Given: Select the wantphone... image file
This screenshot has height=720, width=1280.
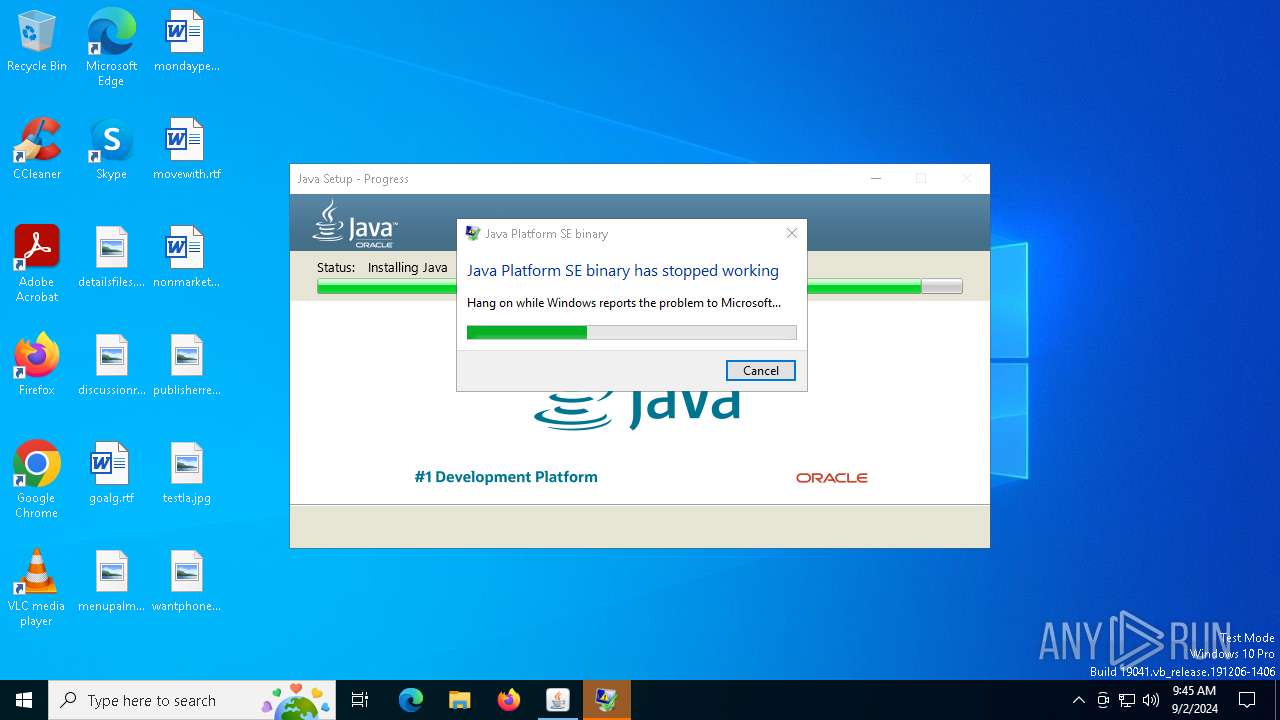Looking at the screenshot, I should (186, 582).
